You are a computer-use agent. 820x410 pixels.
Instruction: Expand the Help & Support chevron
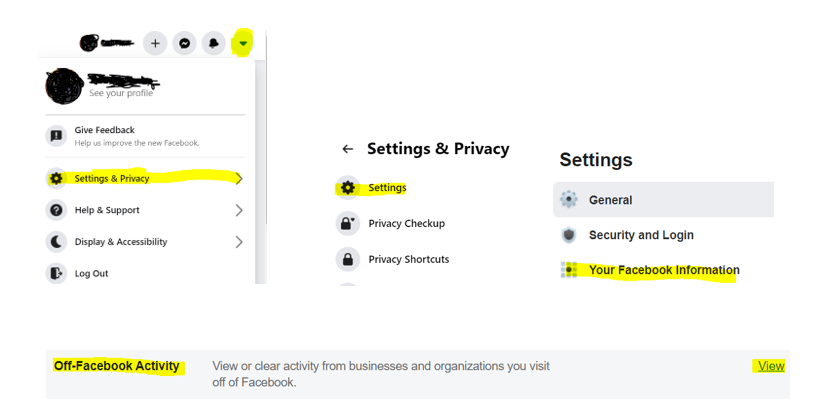(x=239, y=210)
